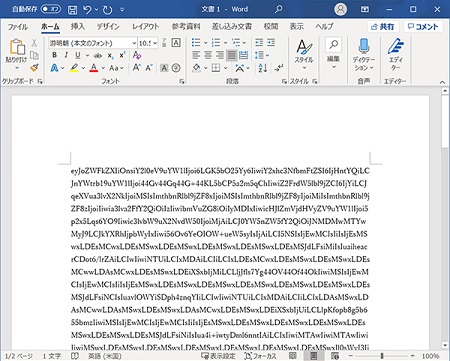Switch to the 挿入 tab

(78, 26)
